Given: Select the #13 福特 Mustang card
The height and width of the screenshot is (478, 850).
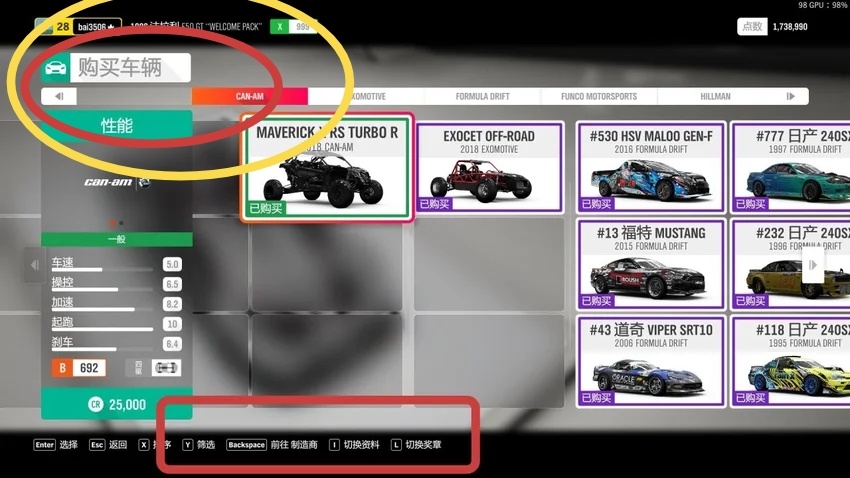Looking at the screenshot, I should click(x=651, y=264).
